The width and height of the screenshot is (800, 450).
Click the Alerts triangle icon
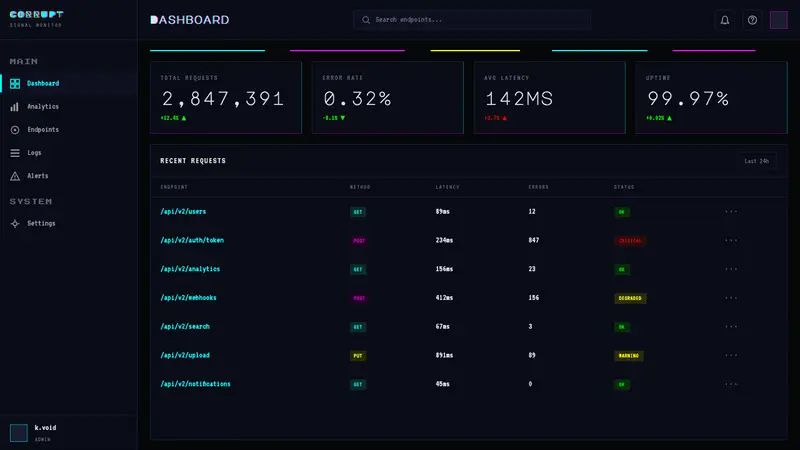pos(15,176)
